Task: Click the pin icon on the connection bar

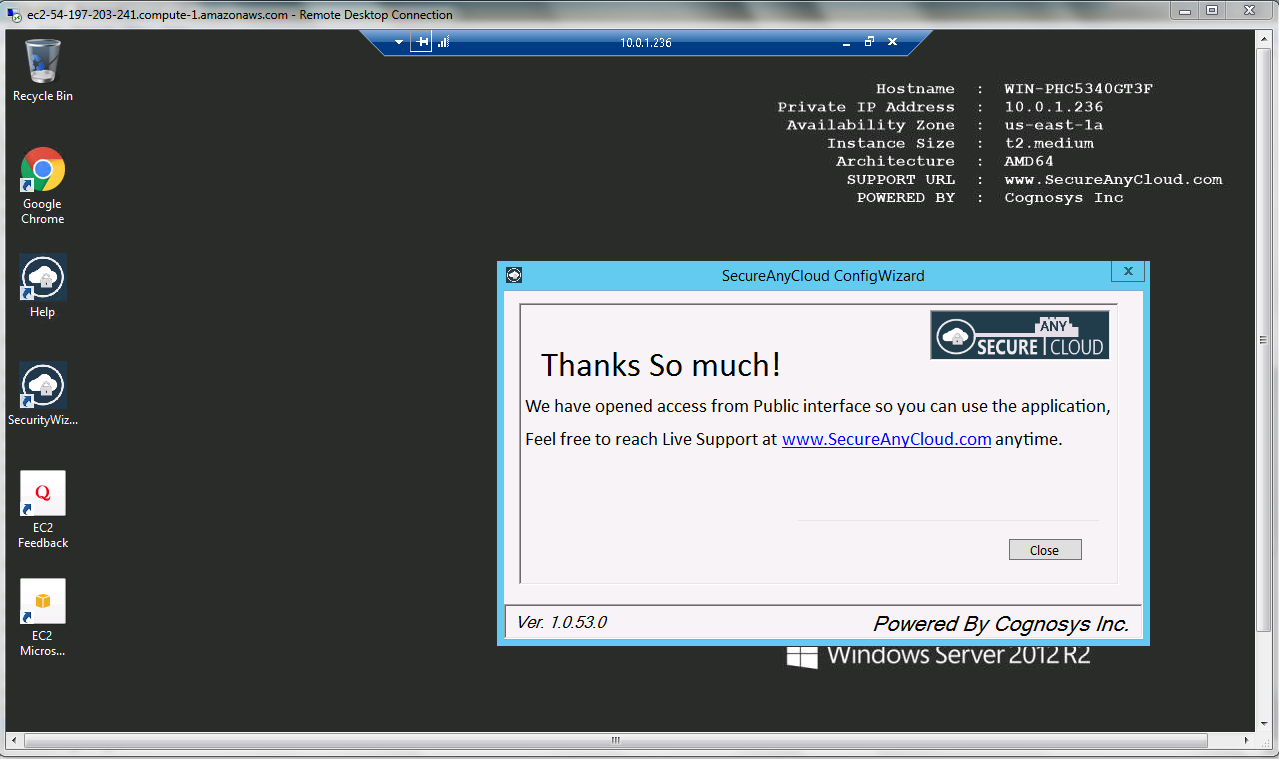Action: click(x=420, y=42)
